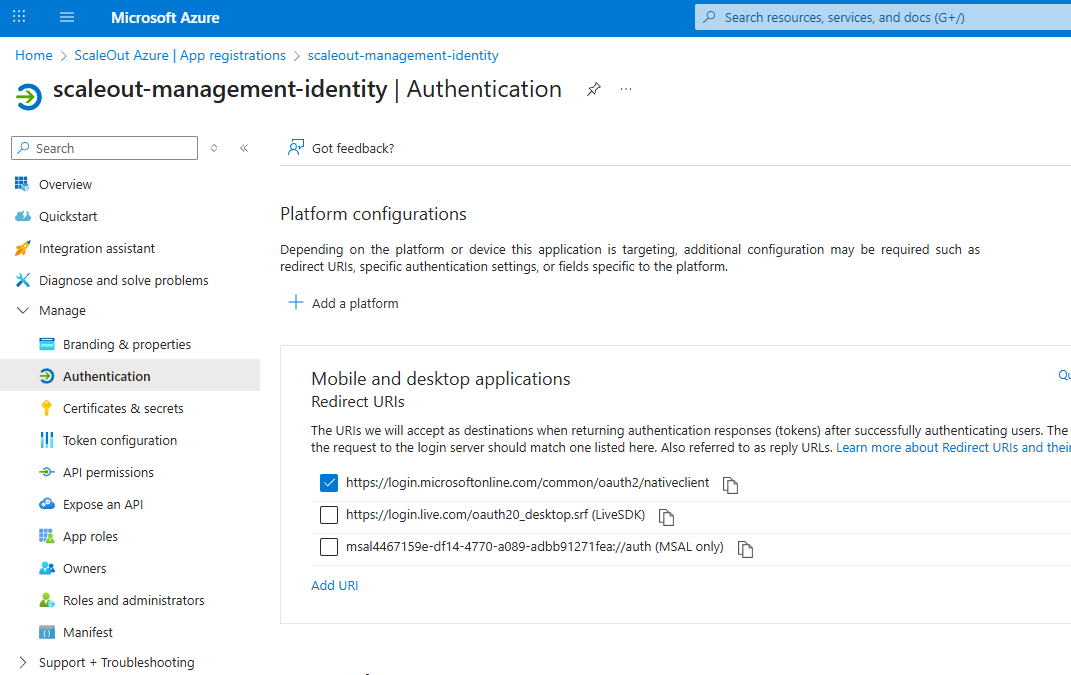The width and height of the screenshot is (1071, 675).
Task: Click the Branding & properties icon
Action: coord(46,344)
